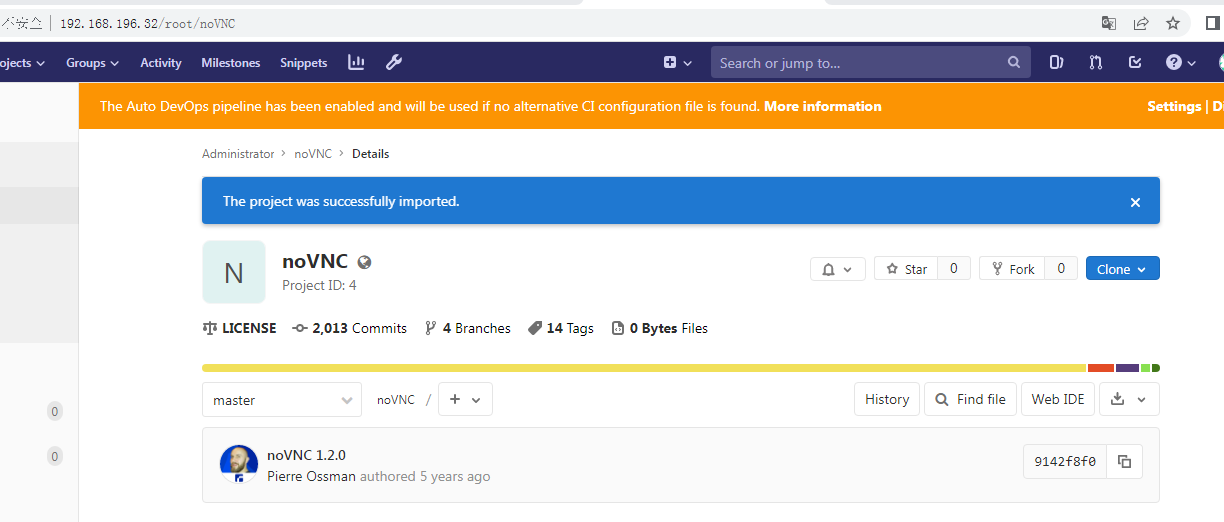This screenshot has height=522, width=1224.
Task: Open the LICENSE file link
Action: [x=239, y=328]
